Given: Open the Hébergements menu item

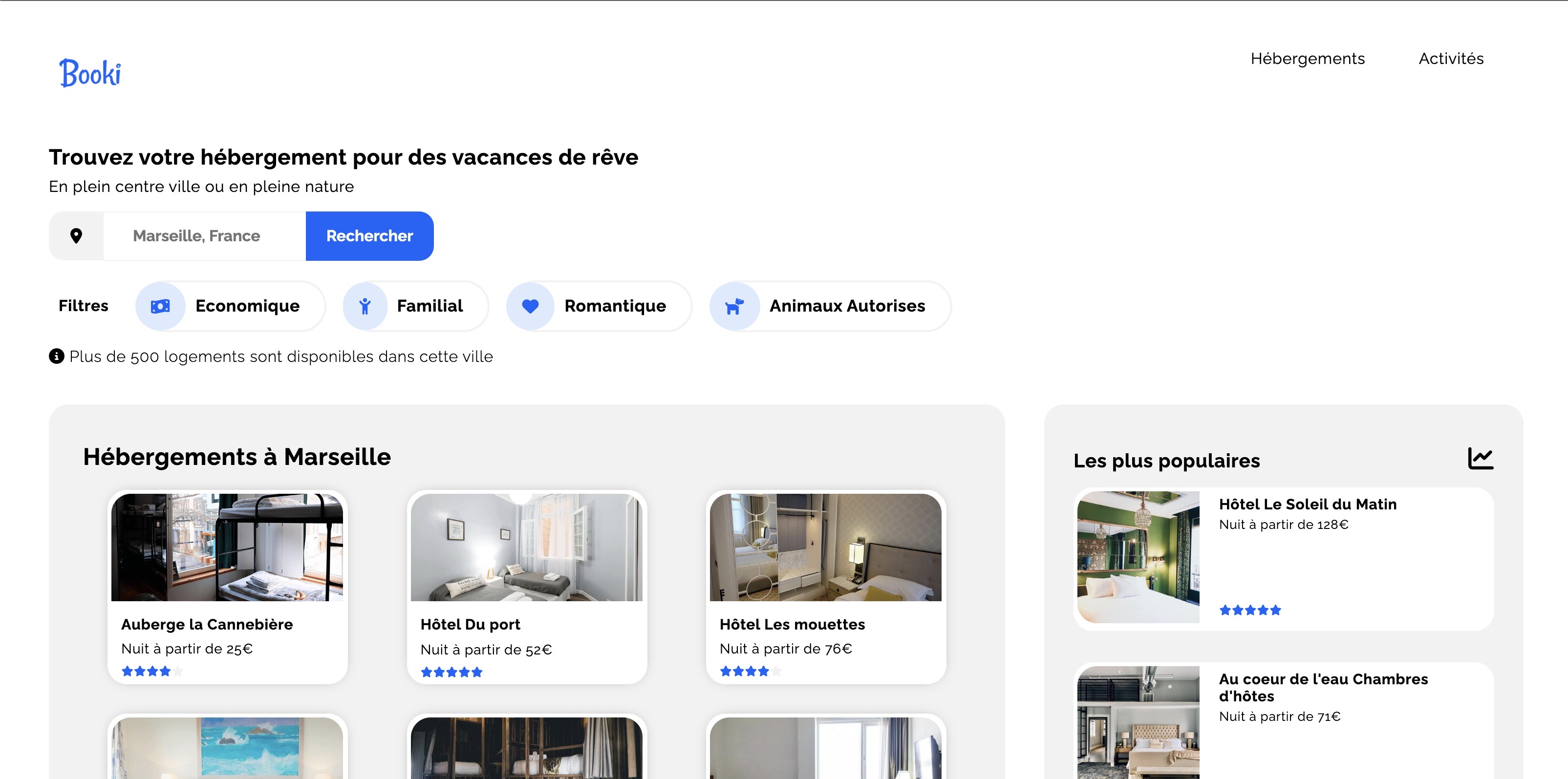Looking at the screenshot, I should point(1308,59).
